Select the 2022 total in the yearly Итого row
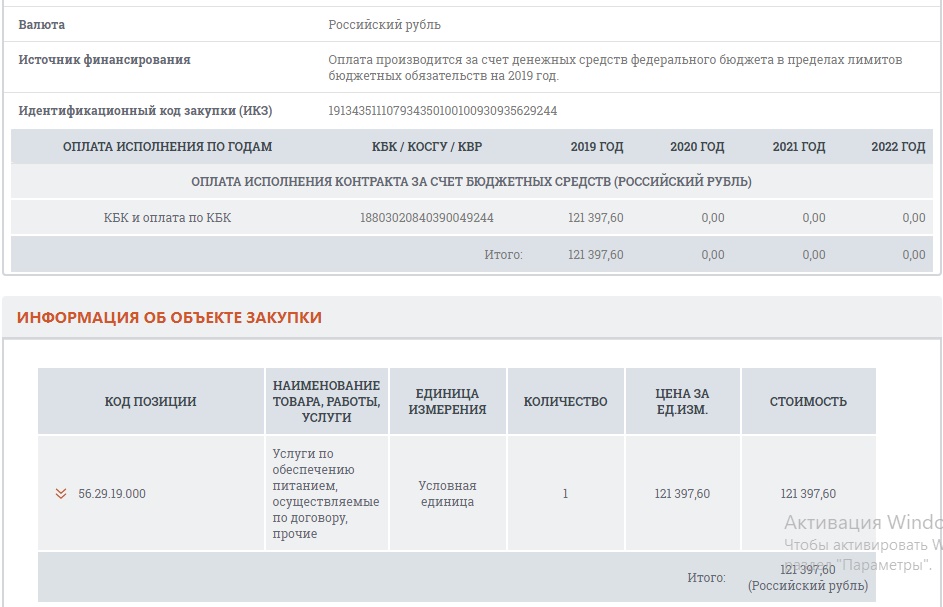 914,254
